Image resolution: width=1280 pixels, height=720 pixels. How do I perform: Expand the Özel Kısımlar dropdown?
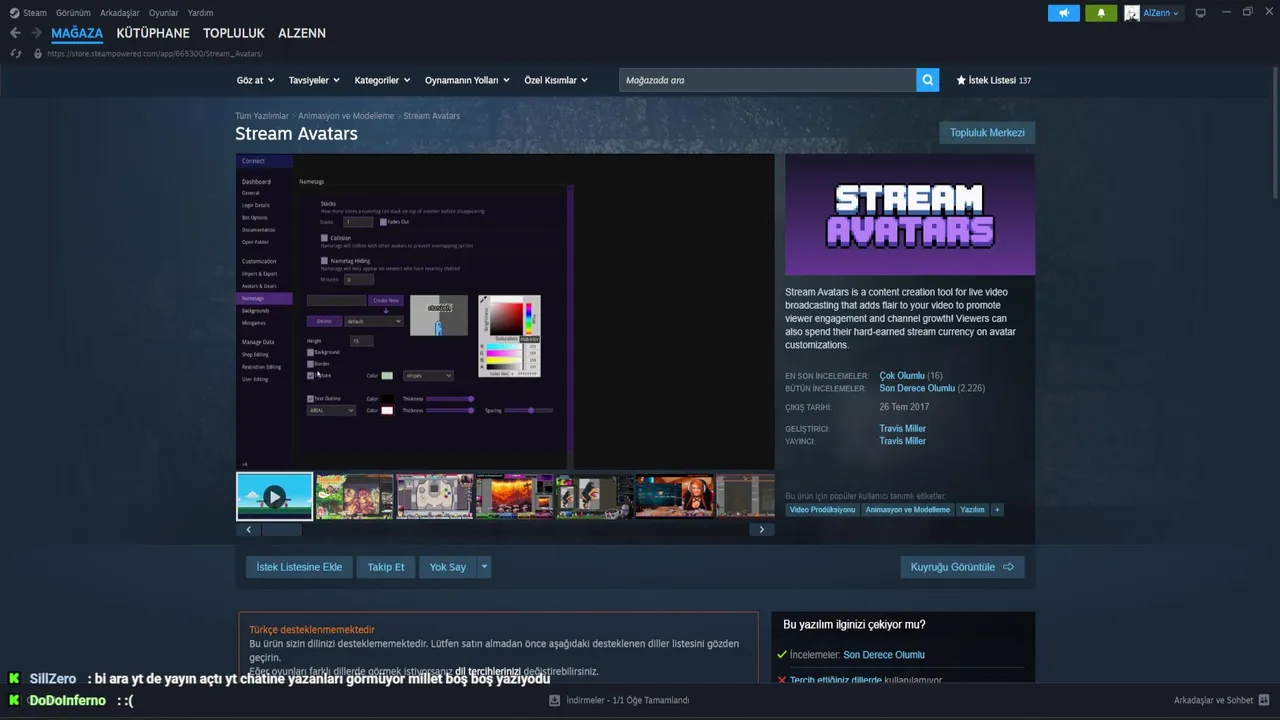(x=556, y=80)
